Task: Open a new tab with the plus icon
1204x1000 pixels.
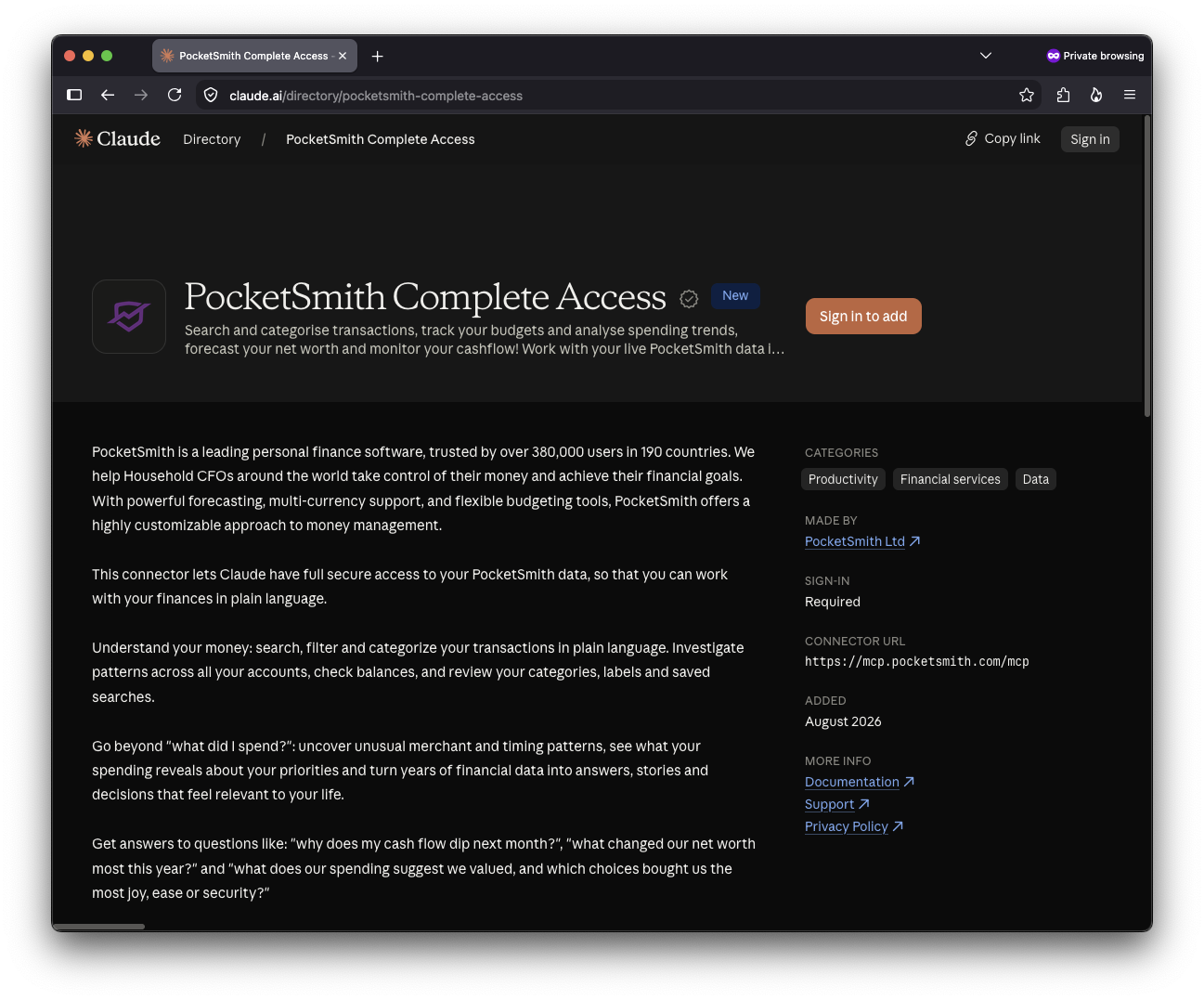Action: (378, 57)
